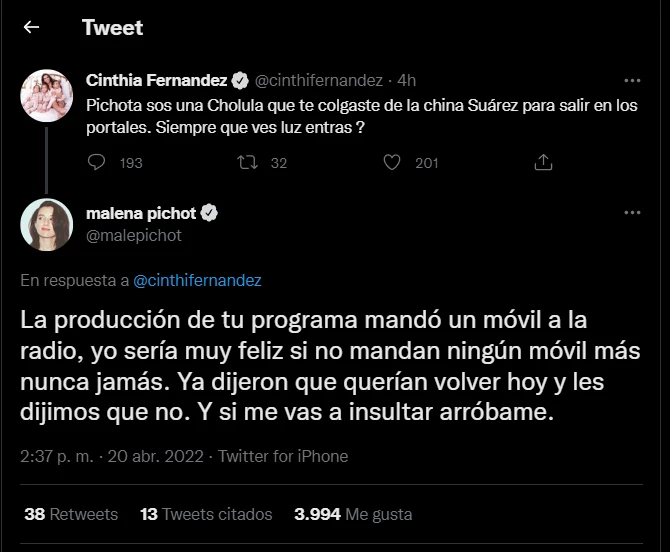Click the share icon on Cinthia's tweet
670x552 pixels.
point(543,162)
